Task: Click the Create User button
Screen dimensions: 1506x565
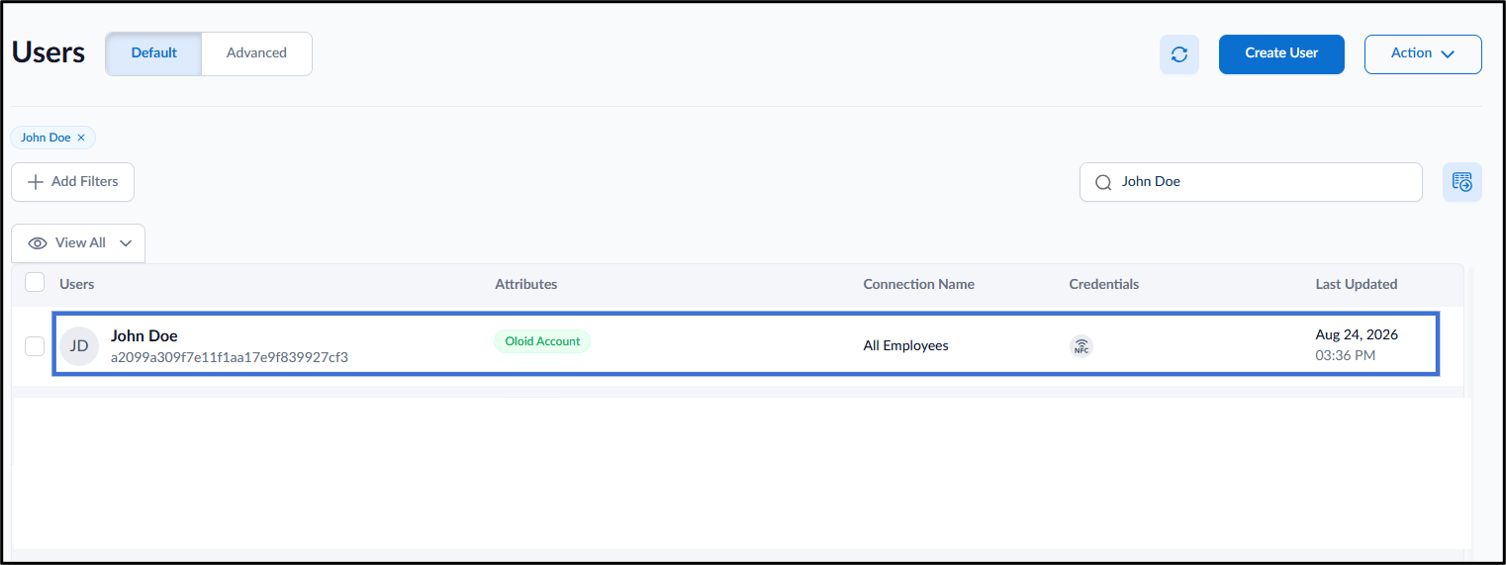Action: (1281, 54)
